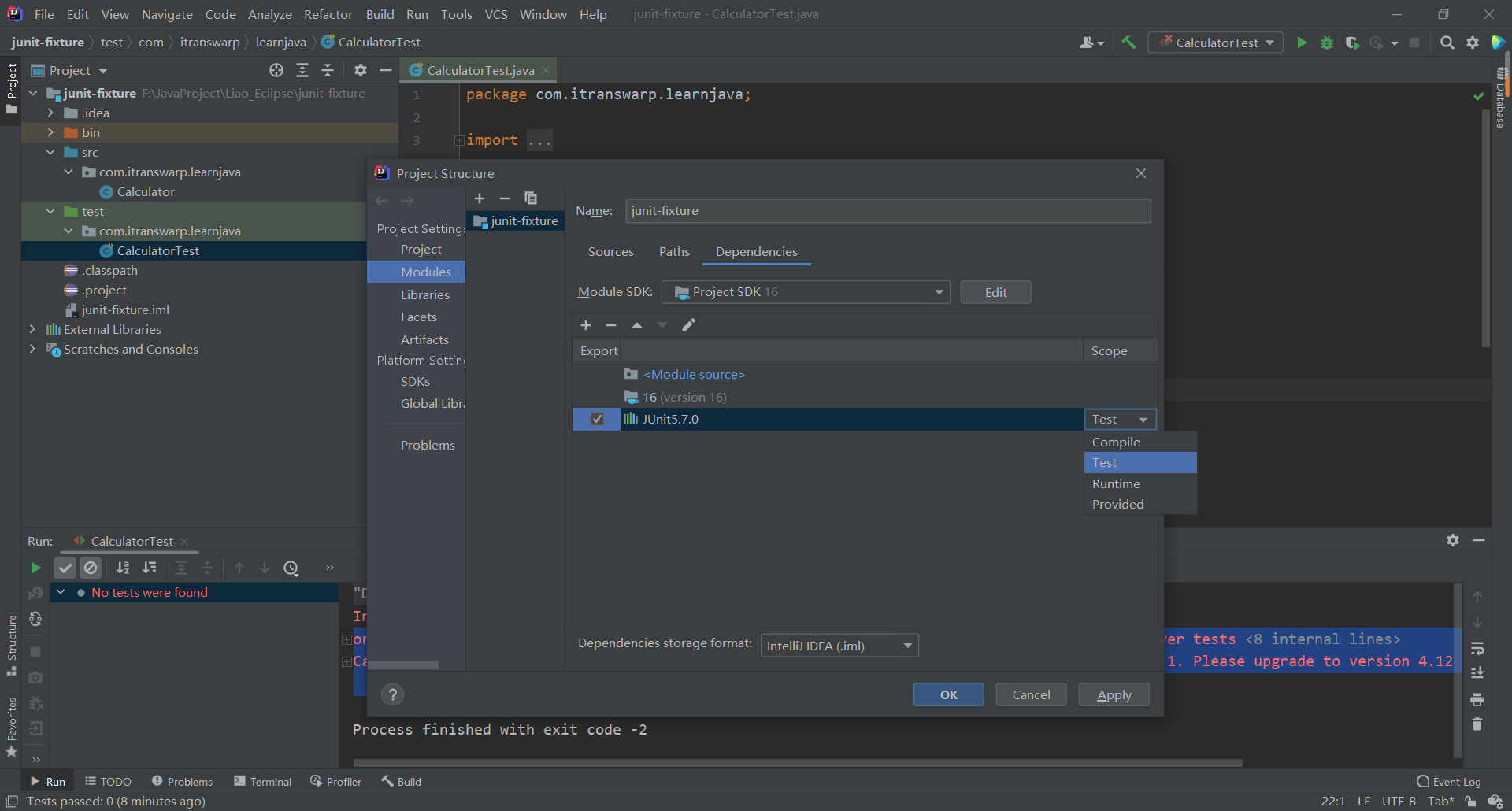Screen dimensions: 1512x811
Task: Click Print icon in the console sidebar
Action: pyautogui.click(x=1477, y=699)
